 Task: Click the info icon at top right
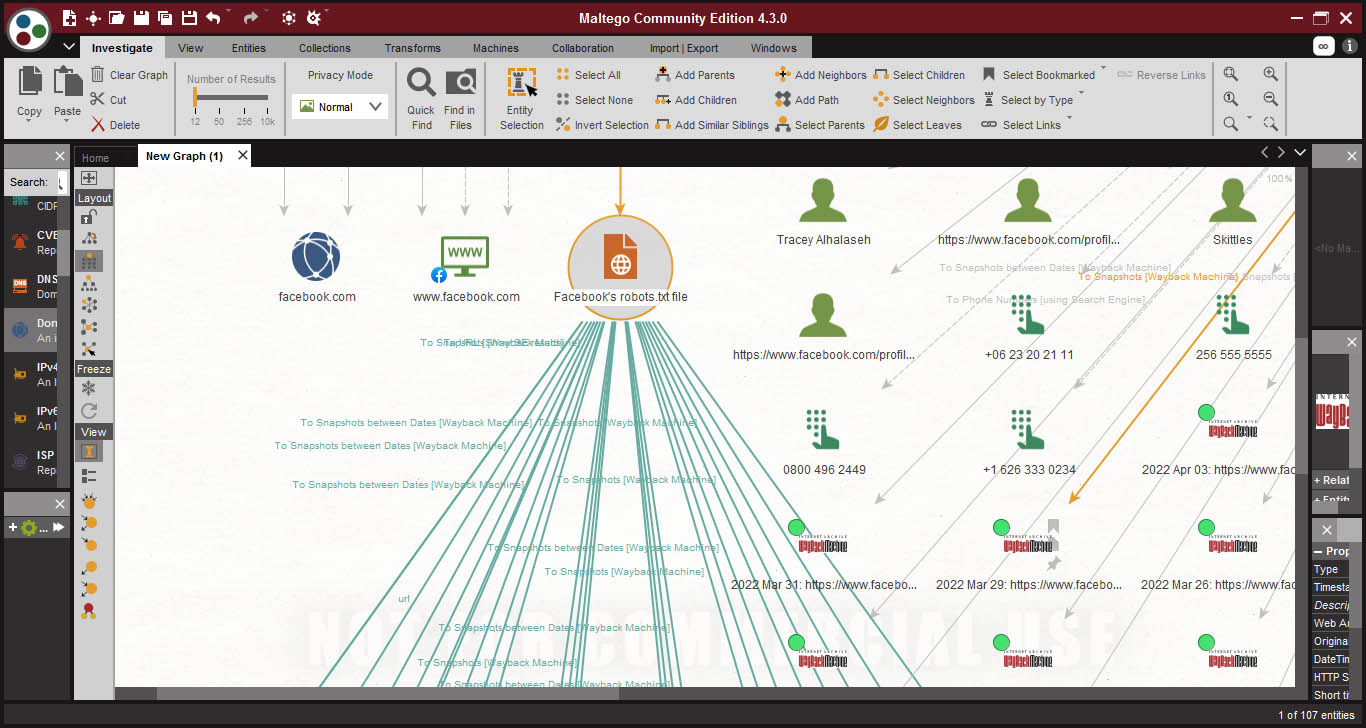(1350, 46)
